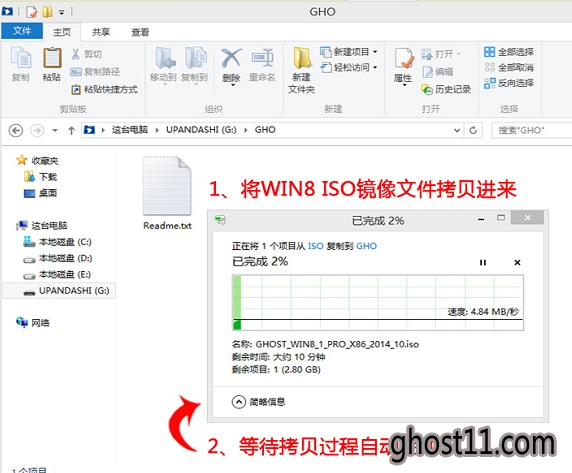Click Edit in the Open group
This screenshot has width=572, height=473.
[437, 71]
